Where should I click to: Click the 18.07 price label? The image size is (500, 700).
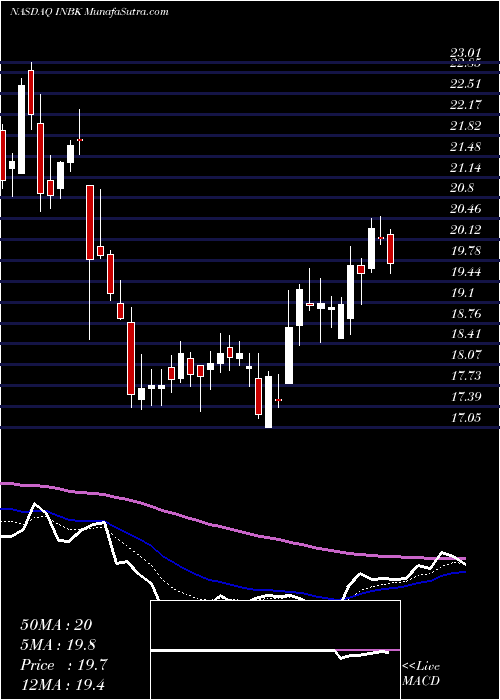465,356
